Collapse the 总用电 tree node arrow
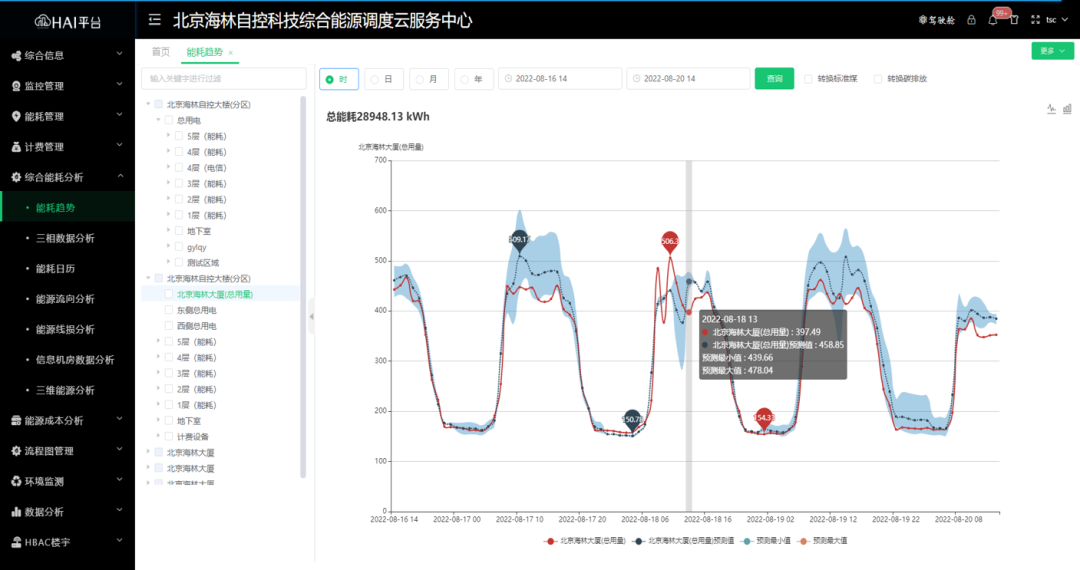Screen dimensions: 1080x570 158,120
